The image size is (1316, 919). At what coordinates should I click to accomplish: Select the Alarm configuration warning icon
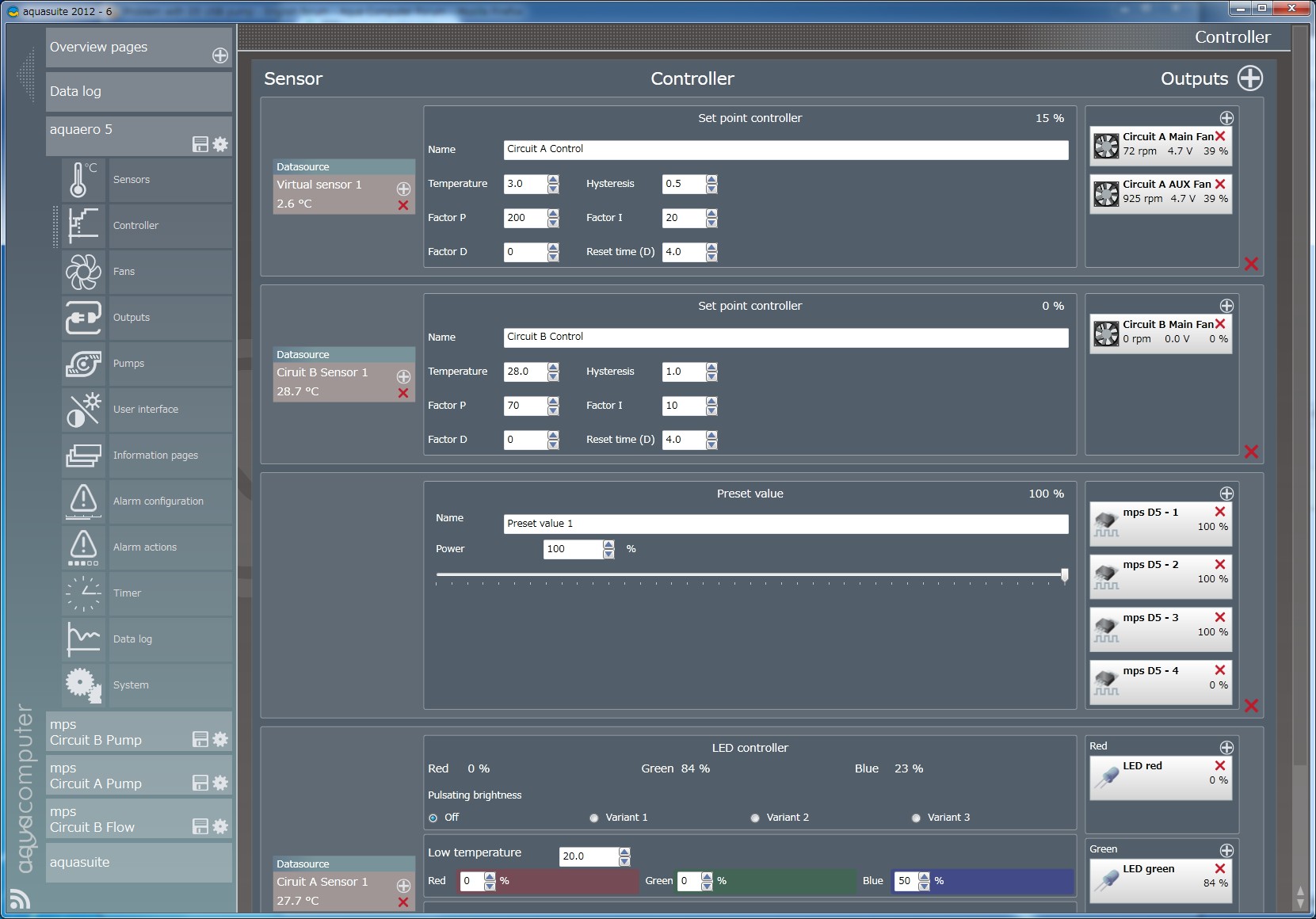tap(83, 501)
